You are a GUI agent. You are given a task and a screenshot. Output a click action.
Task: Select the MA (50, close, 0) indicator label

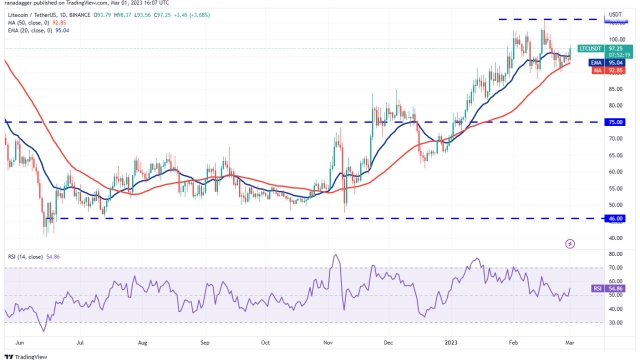pos(30,23)
